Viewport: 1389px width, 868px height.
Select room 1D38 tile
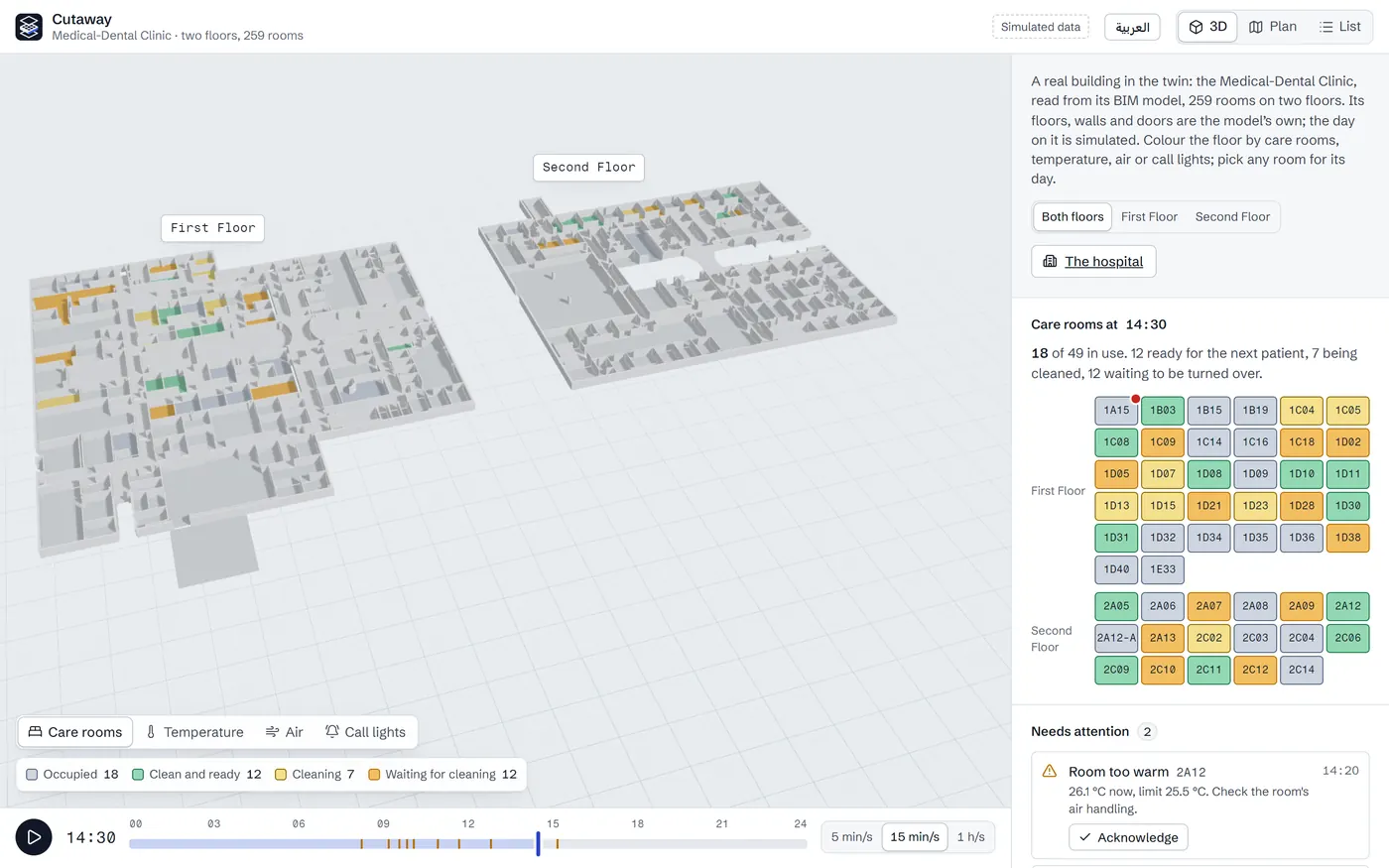1347,538
